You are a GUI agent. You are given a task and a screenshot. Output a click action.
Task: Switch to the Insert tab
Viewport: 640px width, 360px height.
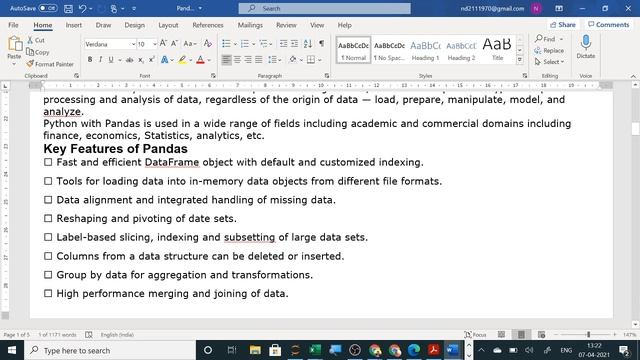(73, 25)
